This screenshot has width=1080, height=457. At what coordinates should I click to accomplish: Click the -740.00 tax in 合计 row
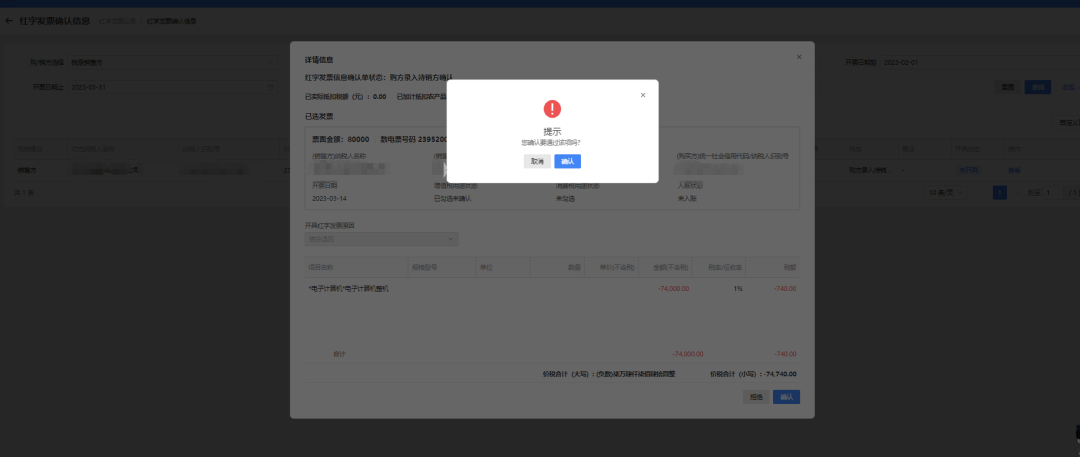click(x=785, y=354)
